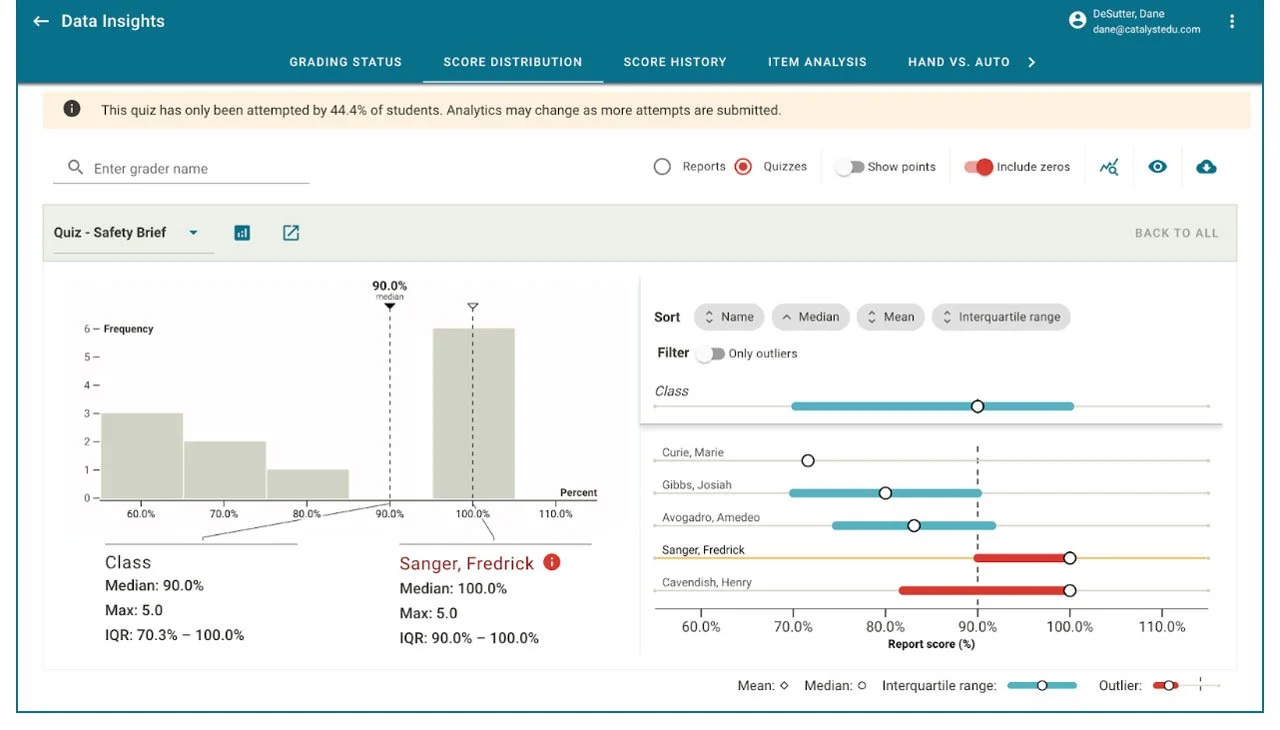Switch to the Score History tab
This screenshot has width=1280, height=730.
click(x=675, y=61)
